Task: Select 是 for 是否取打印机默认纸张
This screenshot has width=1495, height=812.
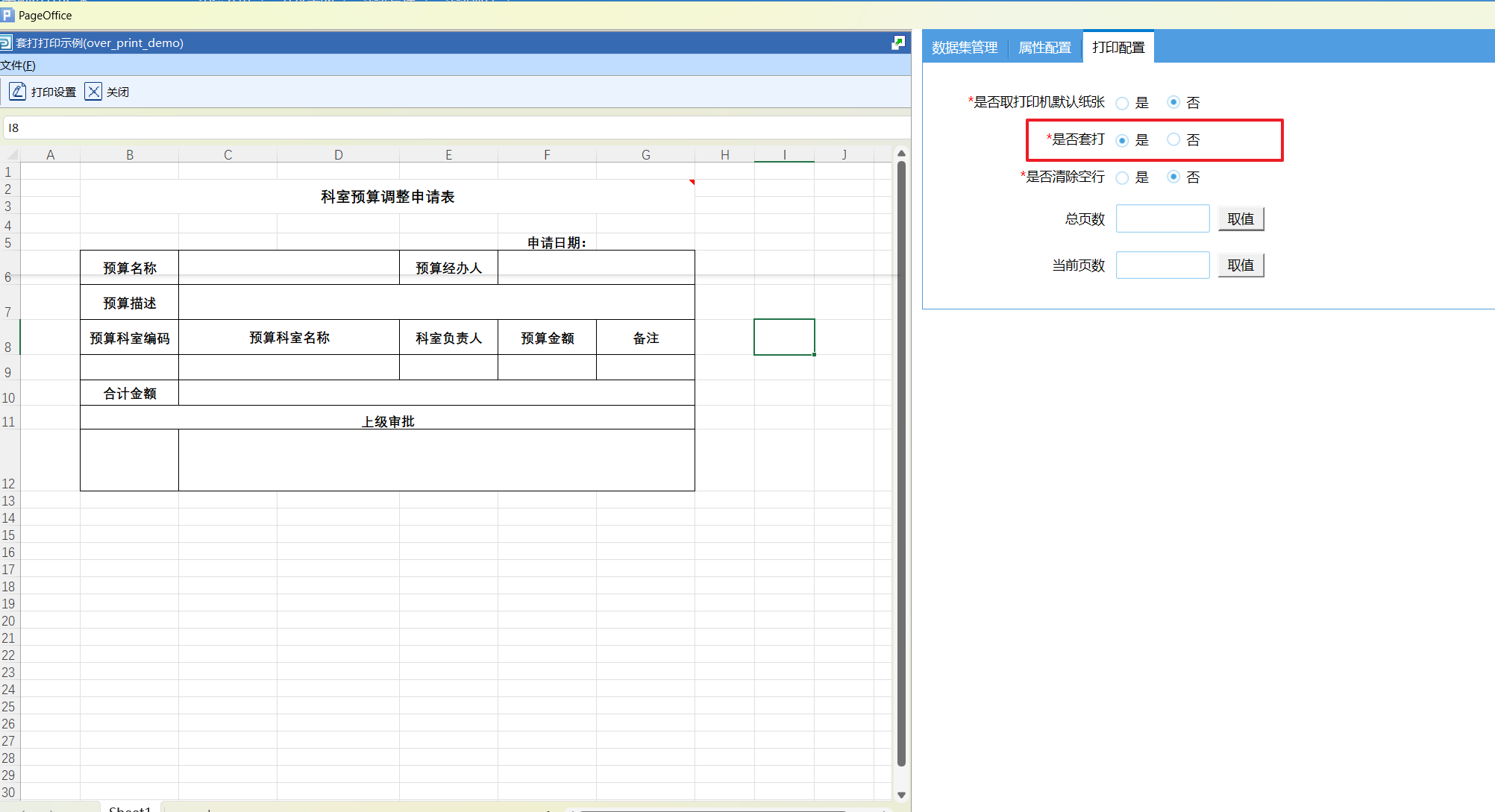Action: pyautogui.click(x=1122, y=103)
